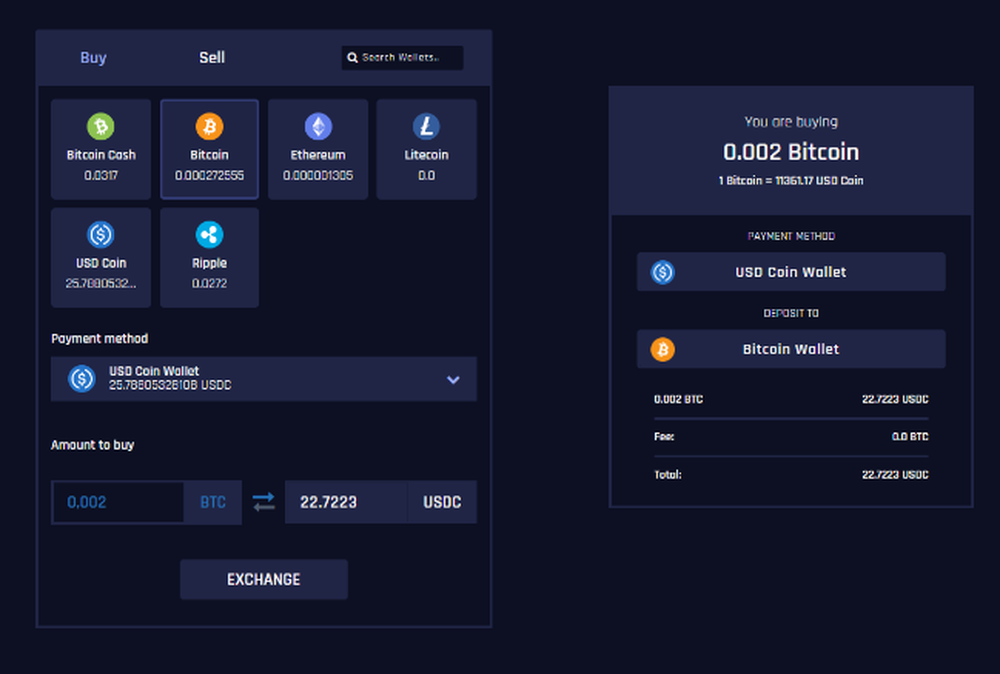1000x674 pixels.
Task: Click Litecoin balance 0.0
Action: coord(426,175)
